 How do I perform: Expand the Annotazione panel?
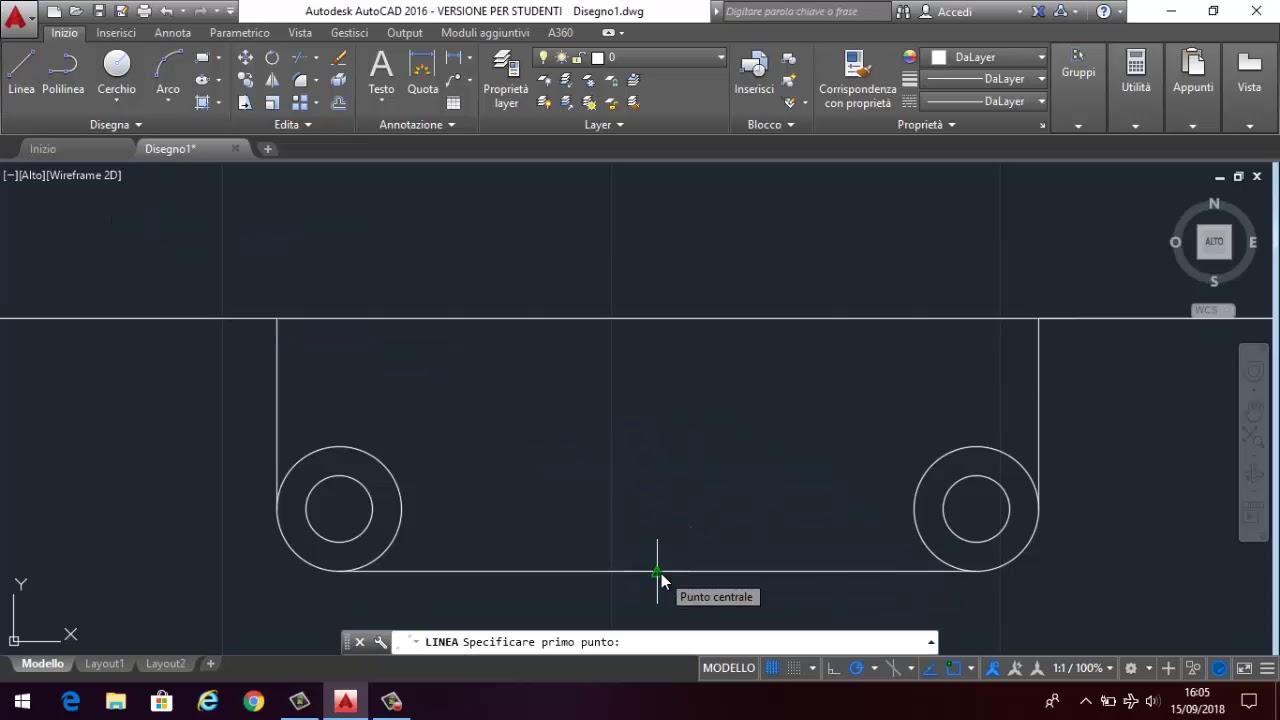click(417, 125)
